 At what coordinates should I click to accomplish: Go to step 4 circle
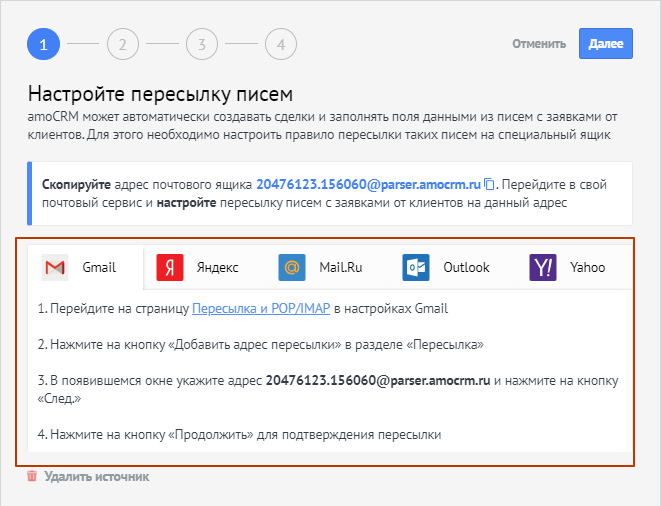[281, 44]
